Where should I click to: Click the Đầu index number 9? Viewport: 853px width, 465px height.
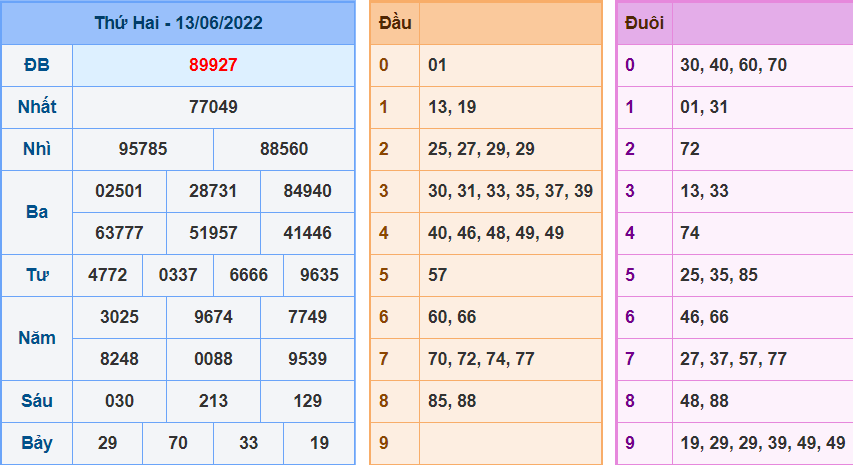[x=384, y=443]
